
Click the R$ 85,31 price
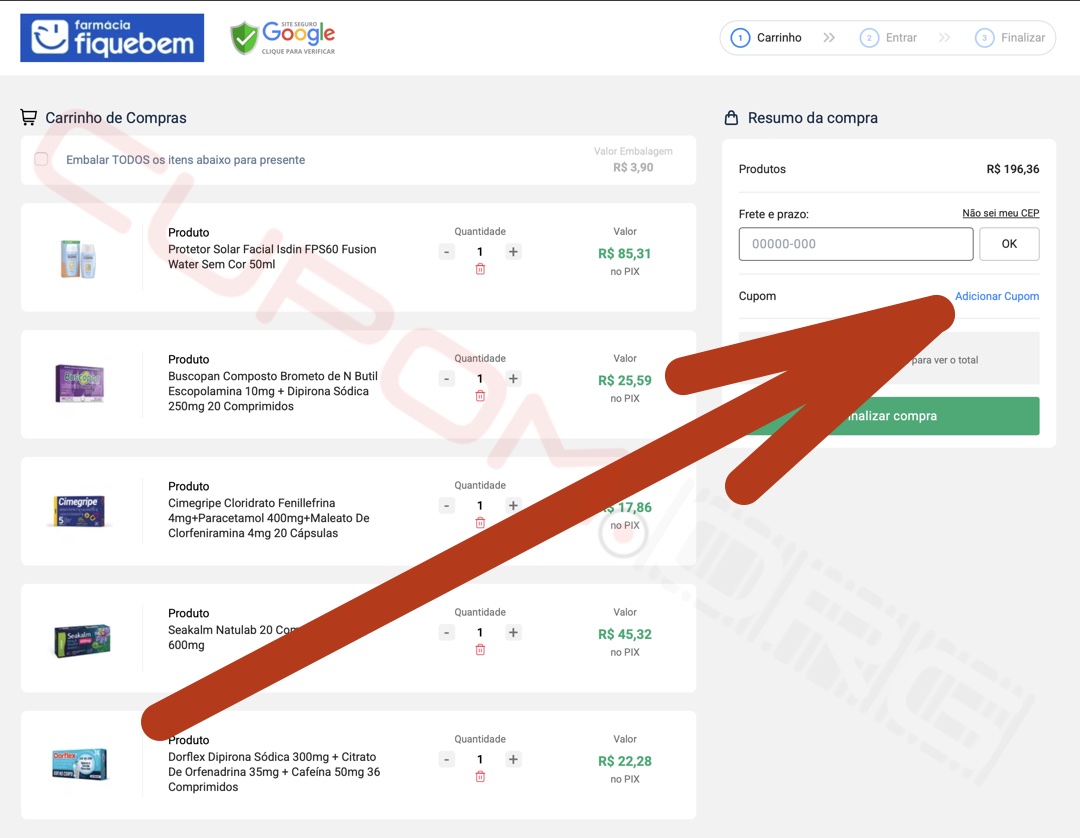pyautogui.click(x=625, y=253)
